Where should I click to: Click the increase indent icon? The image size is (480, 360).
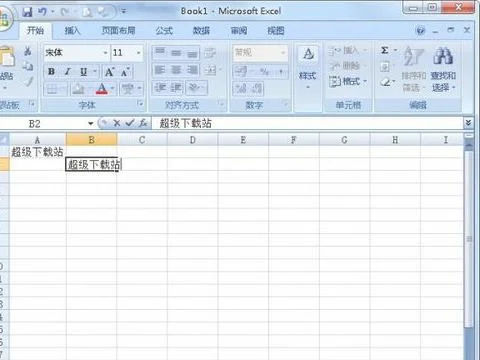(x=177, y=88)
